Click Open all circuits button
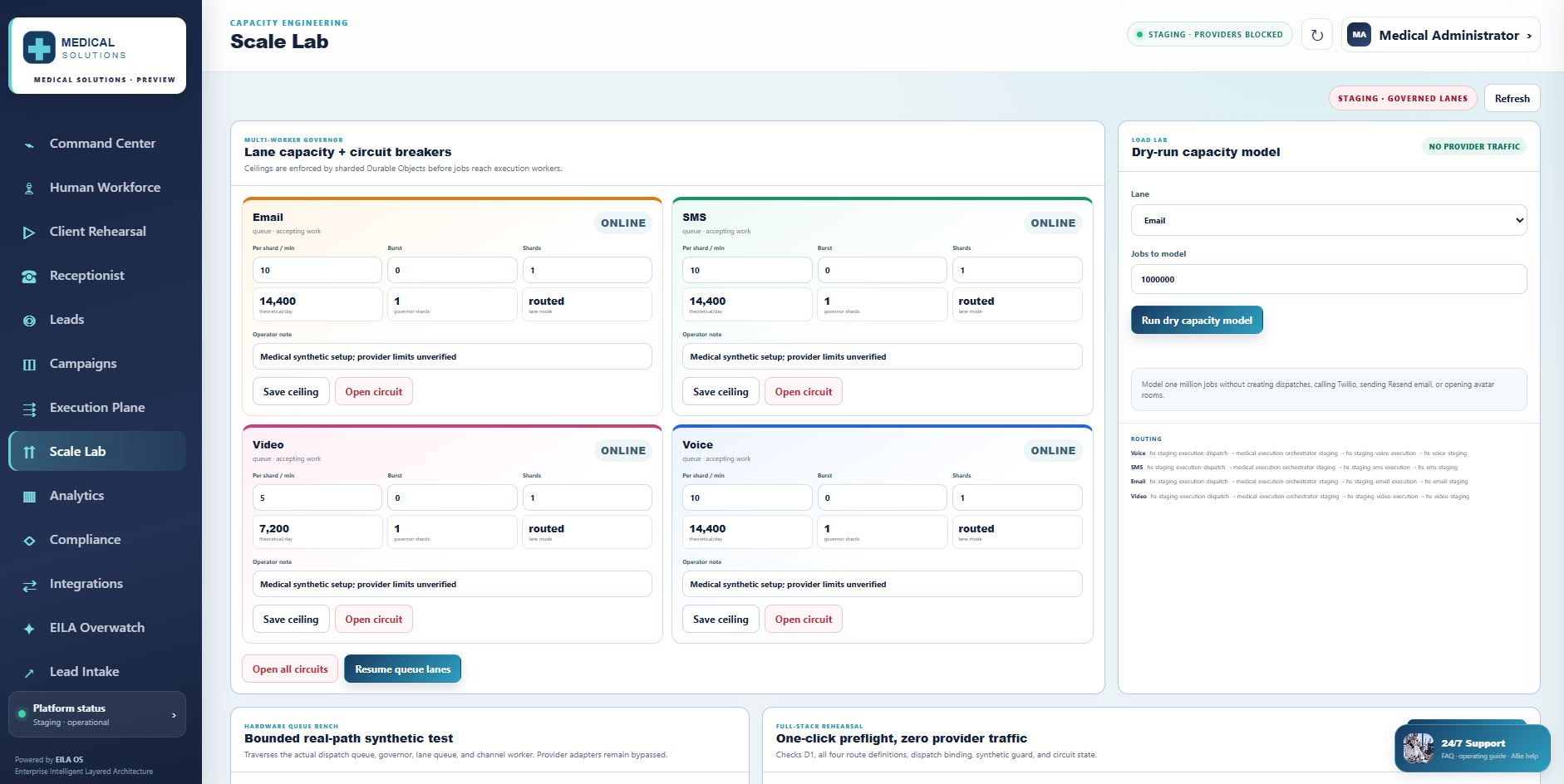 coord(290,669)
